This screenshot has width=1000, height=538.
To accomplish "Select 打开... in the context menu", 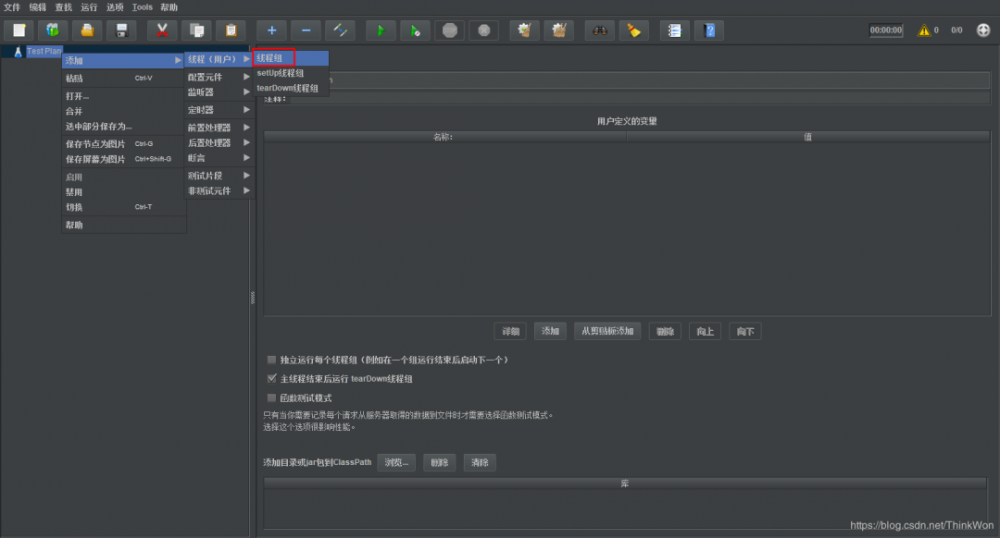I will point(123,96).
